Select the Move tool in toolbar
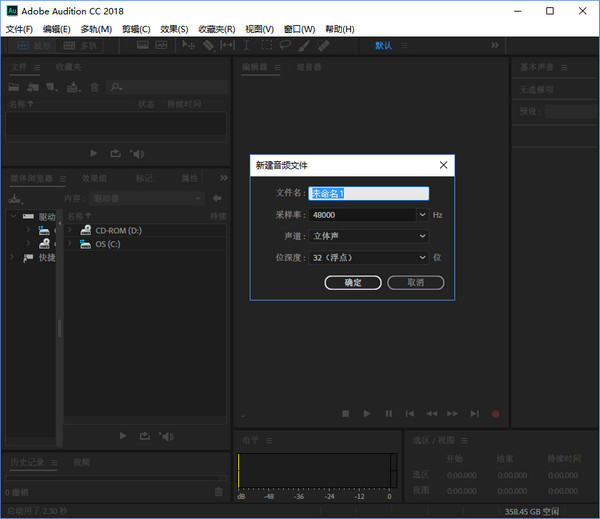The image size is (600, 519). click(188, 46)
